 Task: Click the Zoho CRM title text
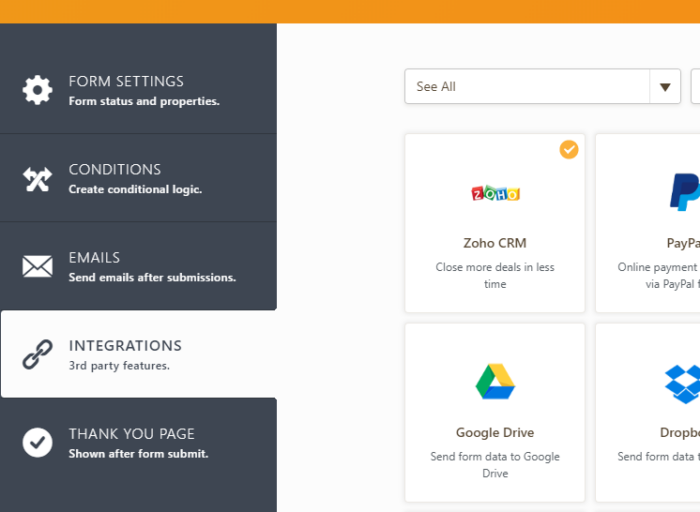tap(495, 243)
